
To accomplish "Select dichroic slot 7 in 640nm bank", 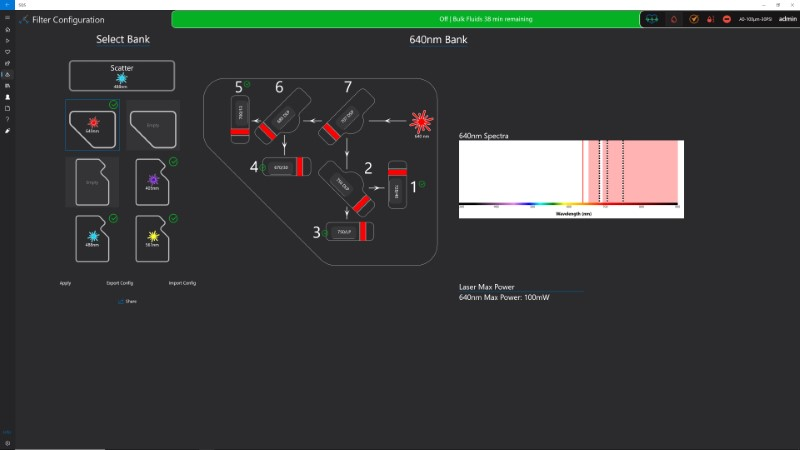I will point(347,116).
